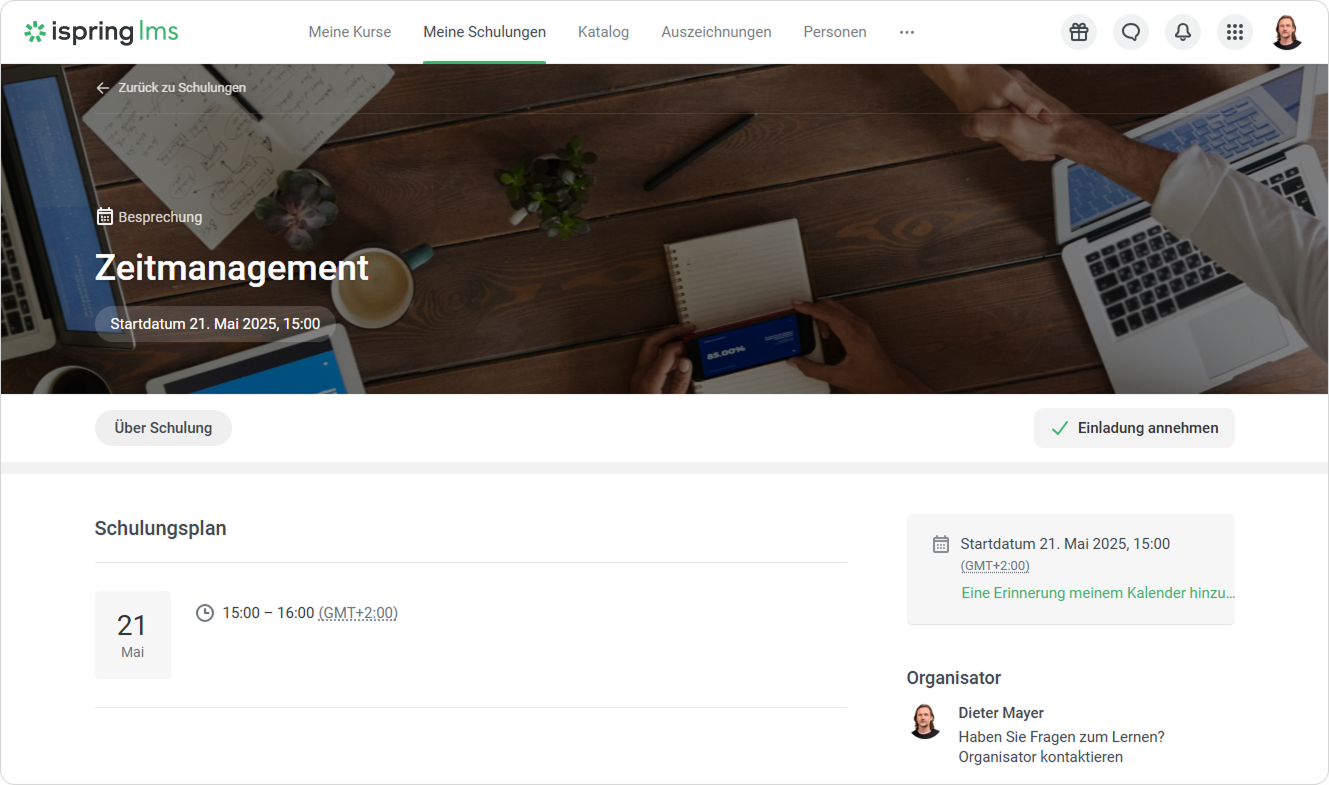Image resolution: width=1329 pixels, height=785 pixels.
Task: Go to the Auszeichnungen tab
Action: [x=716, y=32]
